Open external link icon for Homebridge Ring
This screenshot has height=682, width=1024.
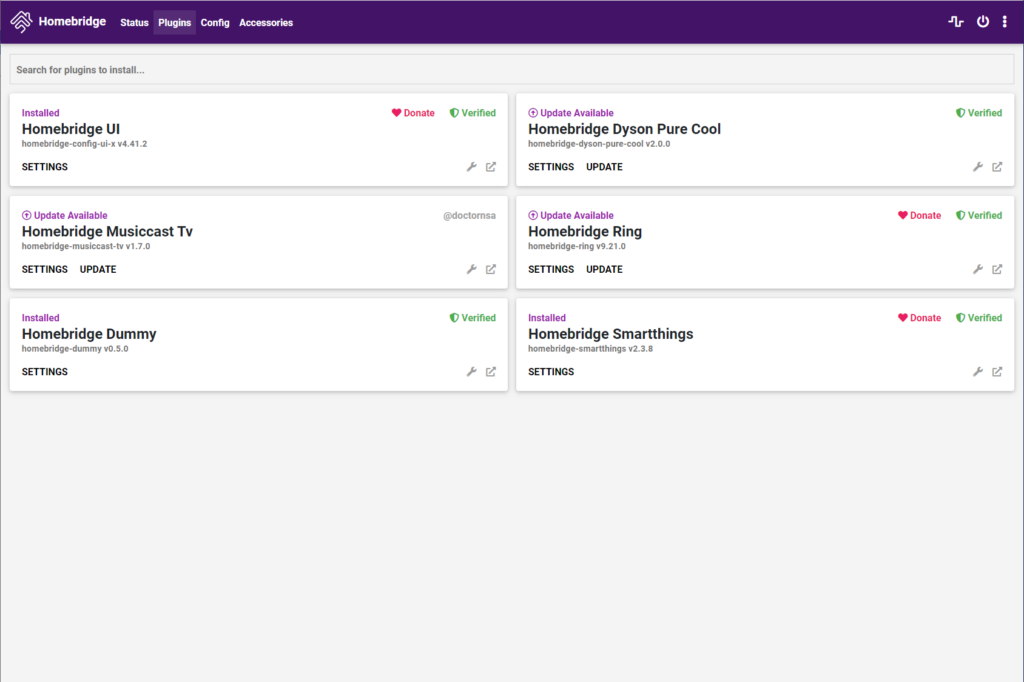(997, 269)
